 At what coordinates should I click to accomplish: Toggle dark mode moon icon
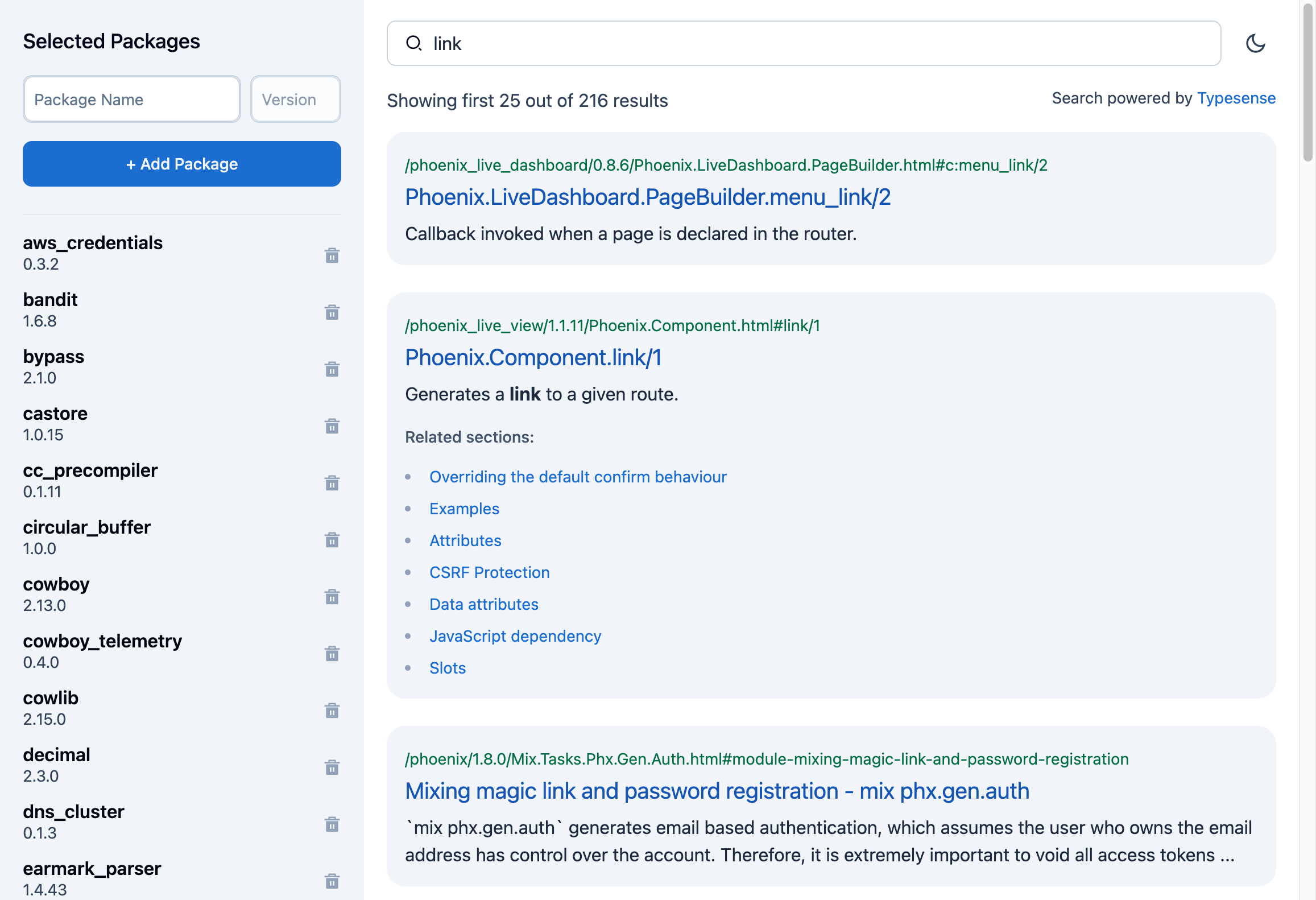pyautogui.click(x=1255, y=43)
